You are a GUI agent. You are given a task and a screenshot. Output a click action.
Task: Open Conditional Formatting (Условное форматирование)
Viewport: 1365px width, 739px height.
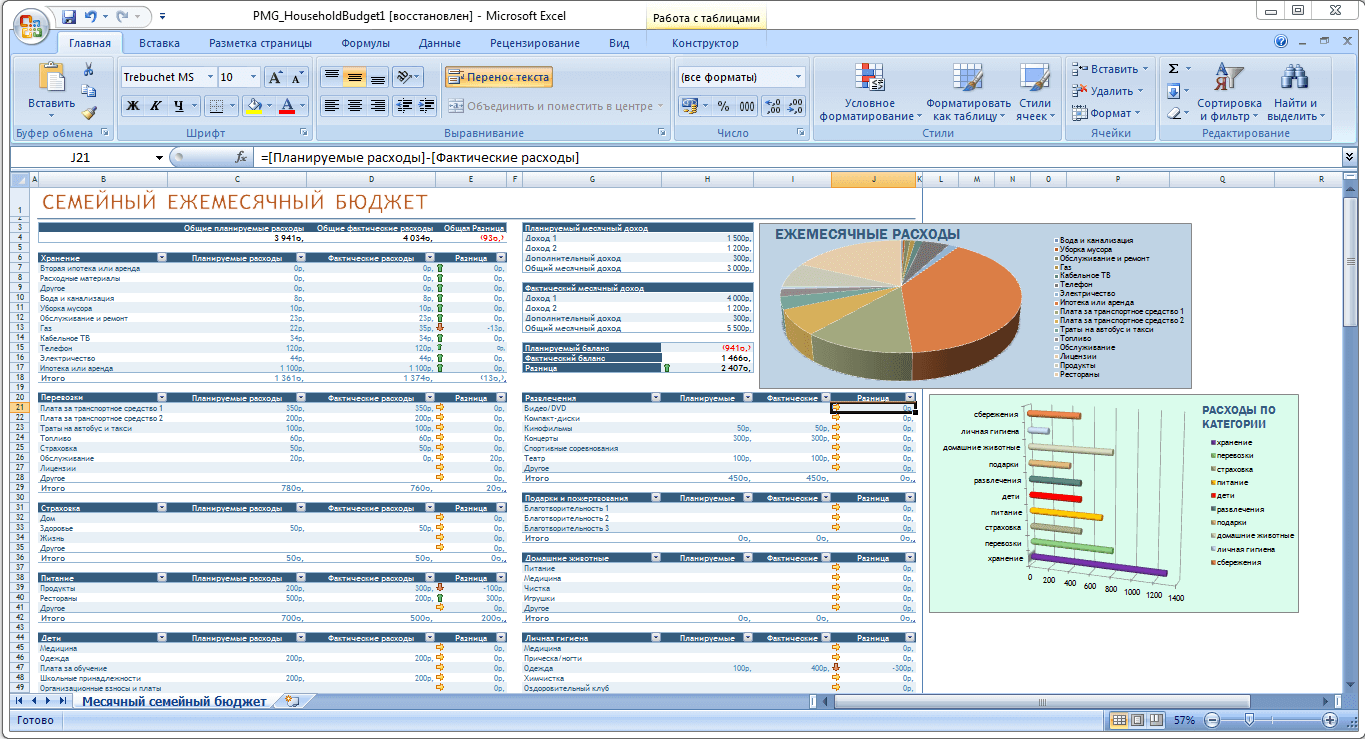(x=868, y=94)
